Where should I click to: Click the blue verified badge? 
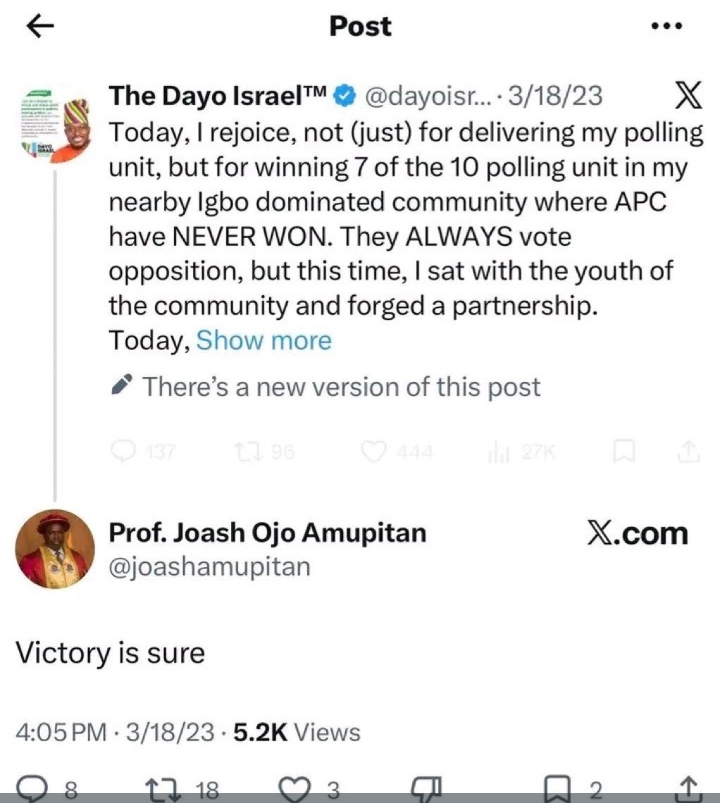(343, 96)
